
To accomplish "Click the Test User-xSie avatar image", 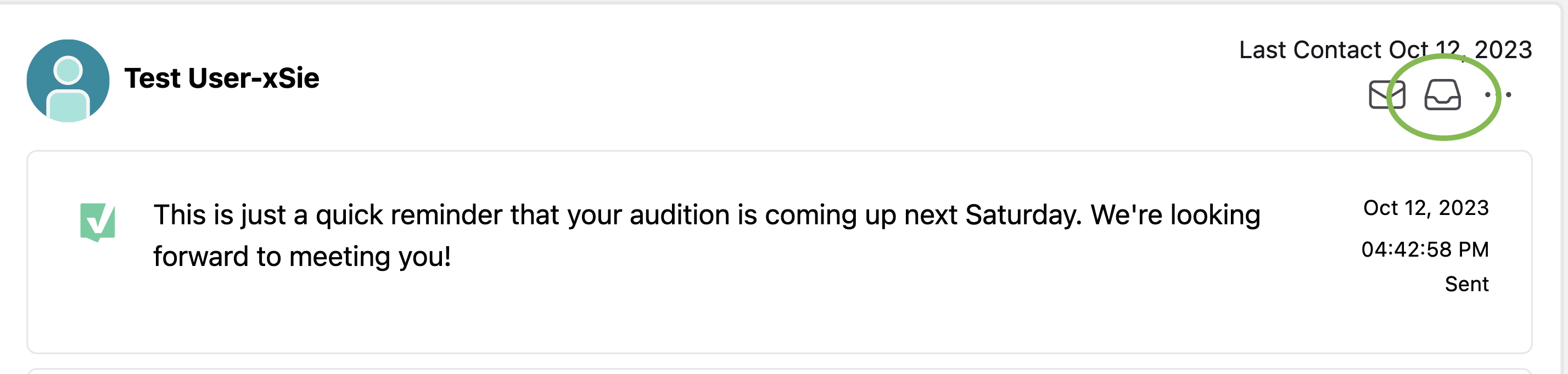I will point(68,81).
